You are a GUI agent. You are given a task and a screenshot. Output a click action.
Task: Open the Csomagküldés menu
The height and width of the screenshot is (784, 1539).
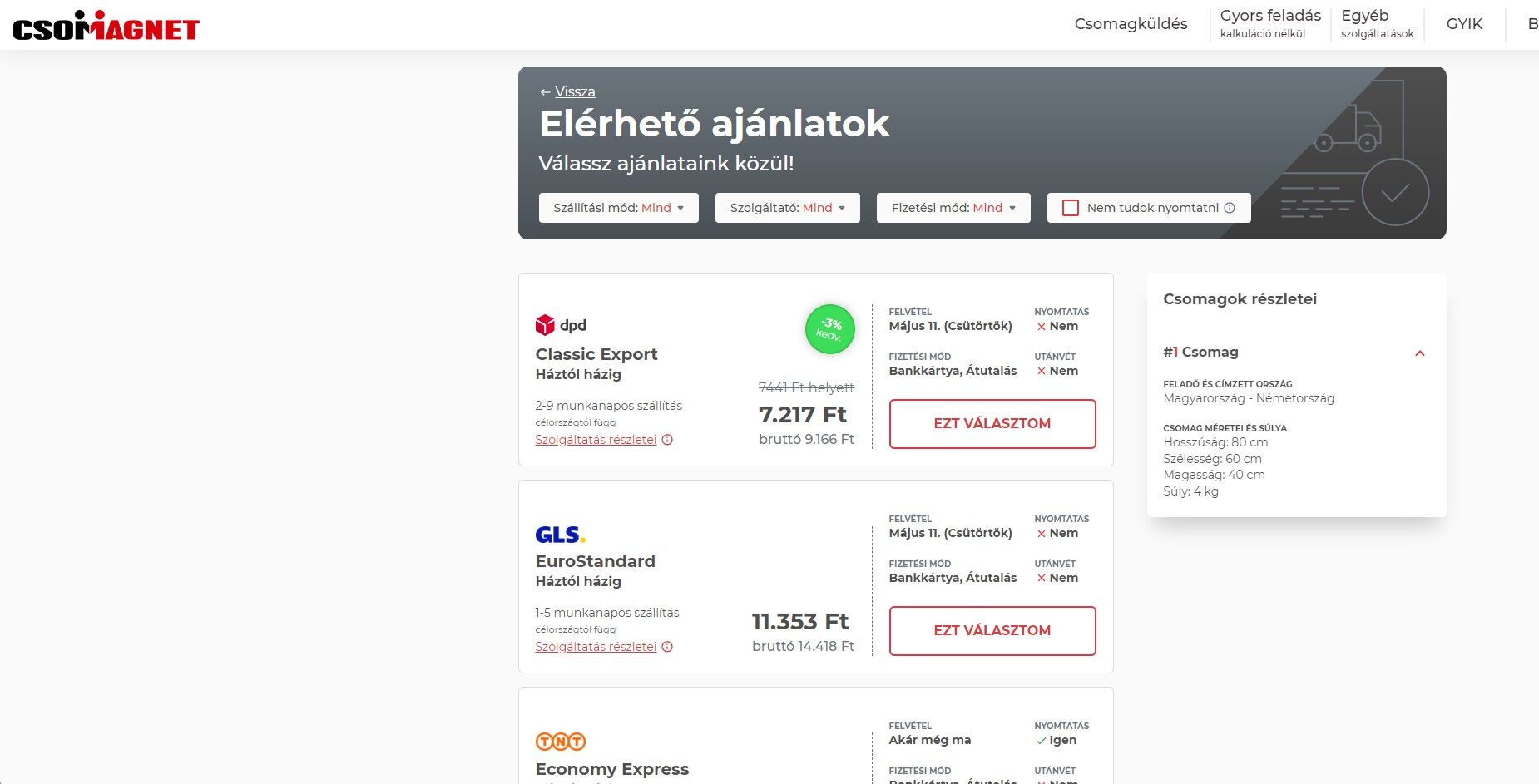[x=1131, y=24]
